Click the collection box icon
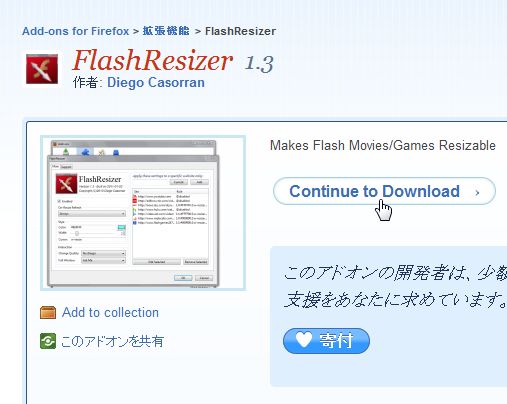Viewport: 507px width, 404px height. tap(48, 313)
